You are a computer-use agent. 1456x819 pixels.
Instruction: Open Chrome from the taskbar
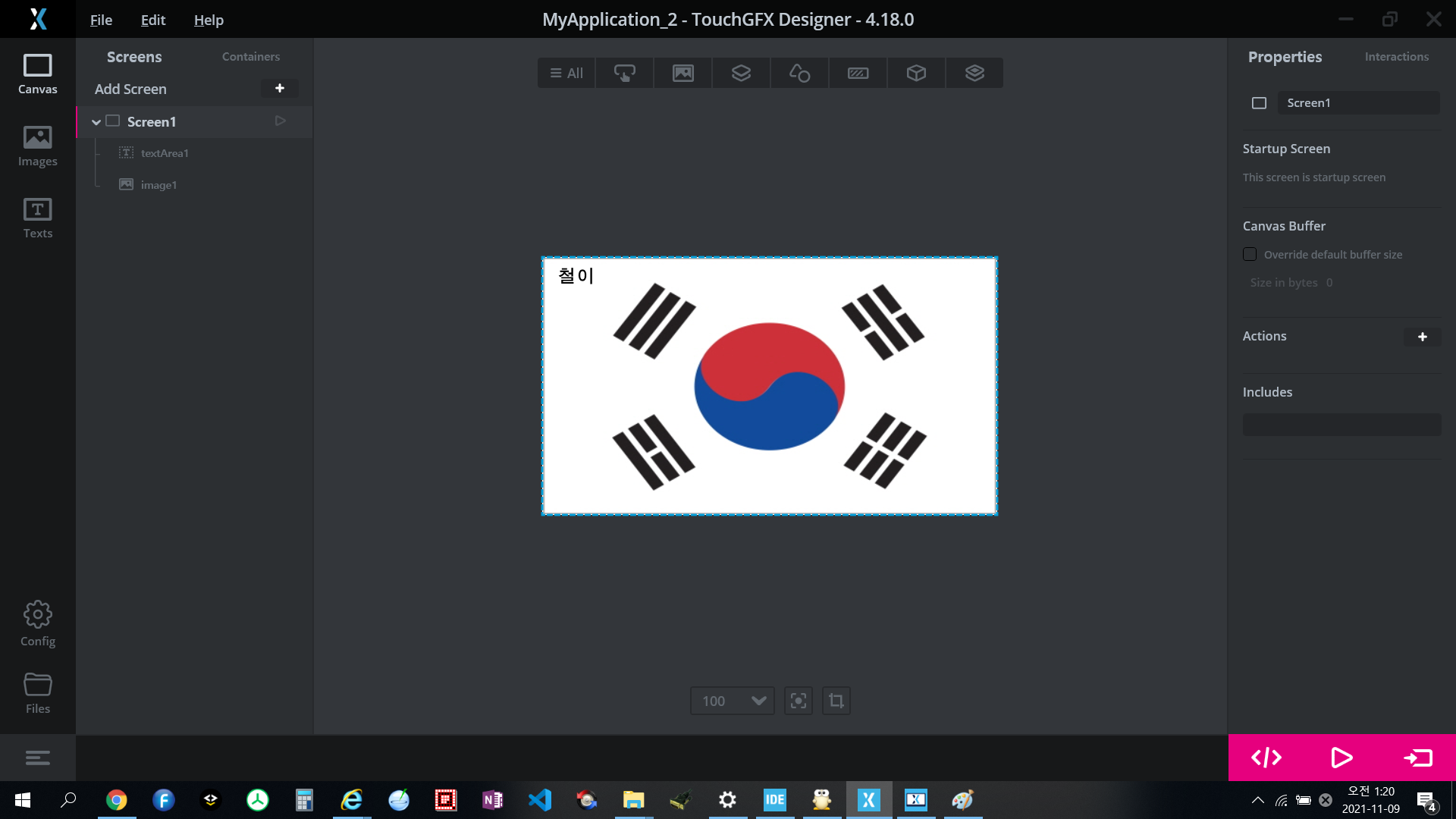(x=116, y=800)
